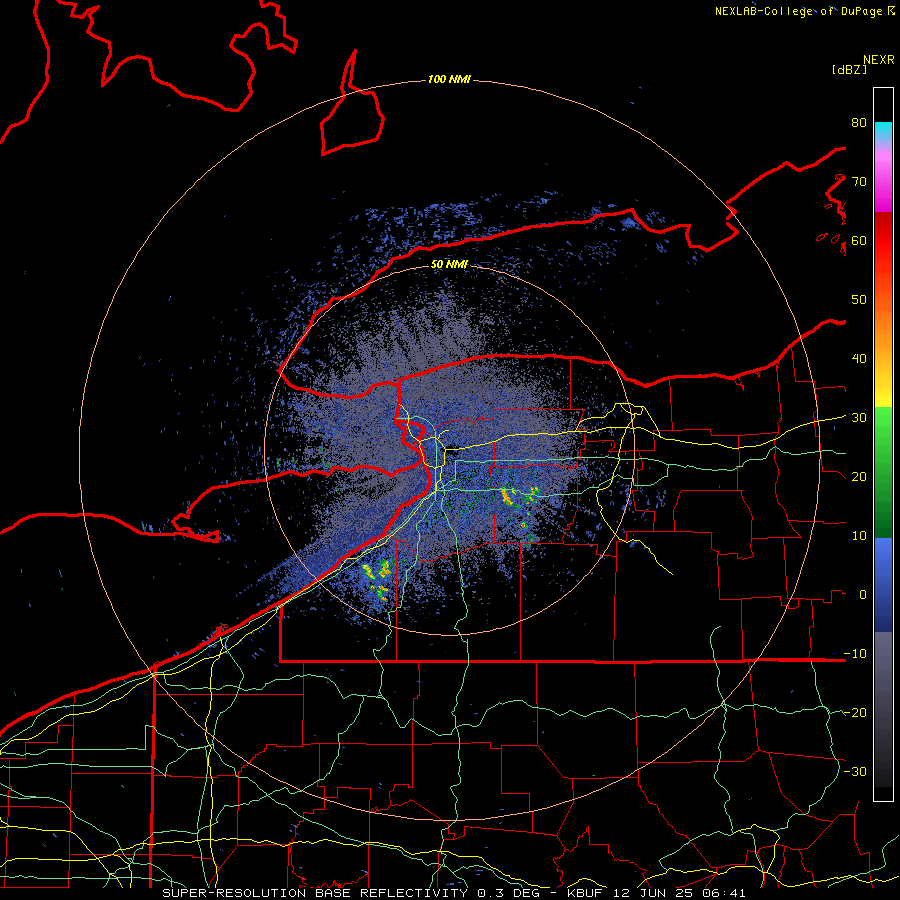Click the 60 value on the dBZ scale
This screenshot has width=900, height=900.
click(x=859, y=241)
